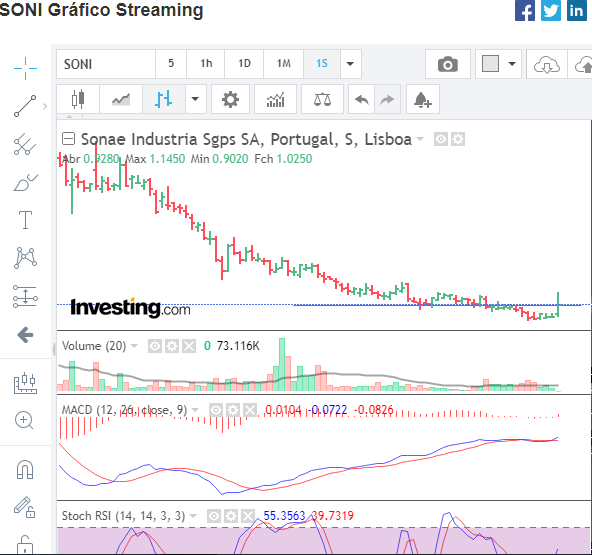This screenshot has width=592, height=555.
Task: Load chart layout from cloud download icon
Action: click(x=546, y=64)
